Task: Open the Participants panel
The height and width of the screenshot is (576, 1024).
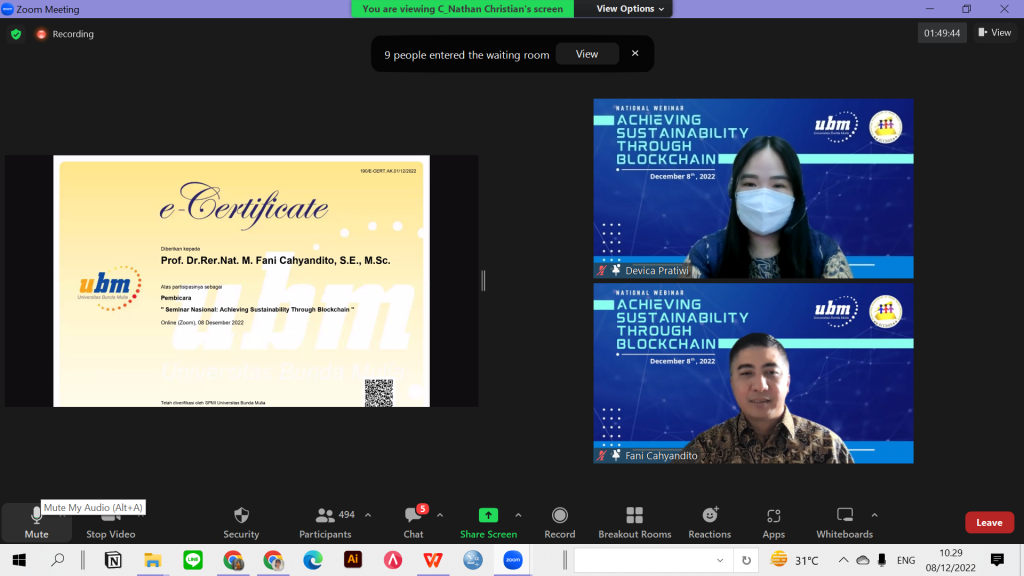Action: coord(325,523)
